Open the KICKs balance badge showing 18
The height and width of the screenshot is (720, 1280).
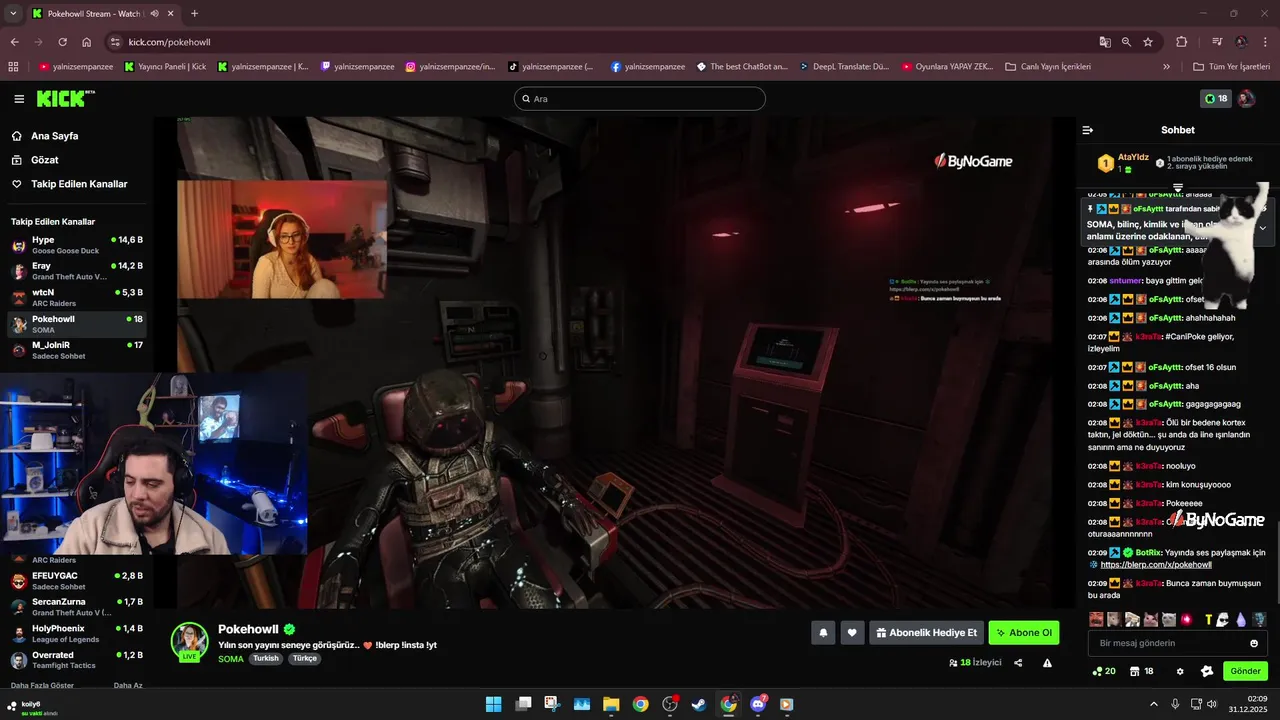[x=1216, y=99]
